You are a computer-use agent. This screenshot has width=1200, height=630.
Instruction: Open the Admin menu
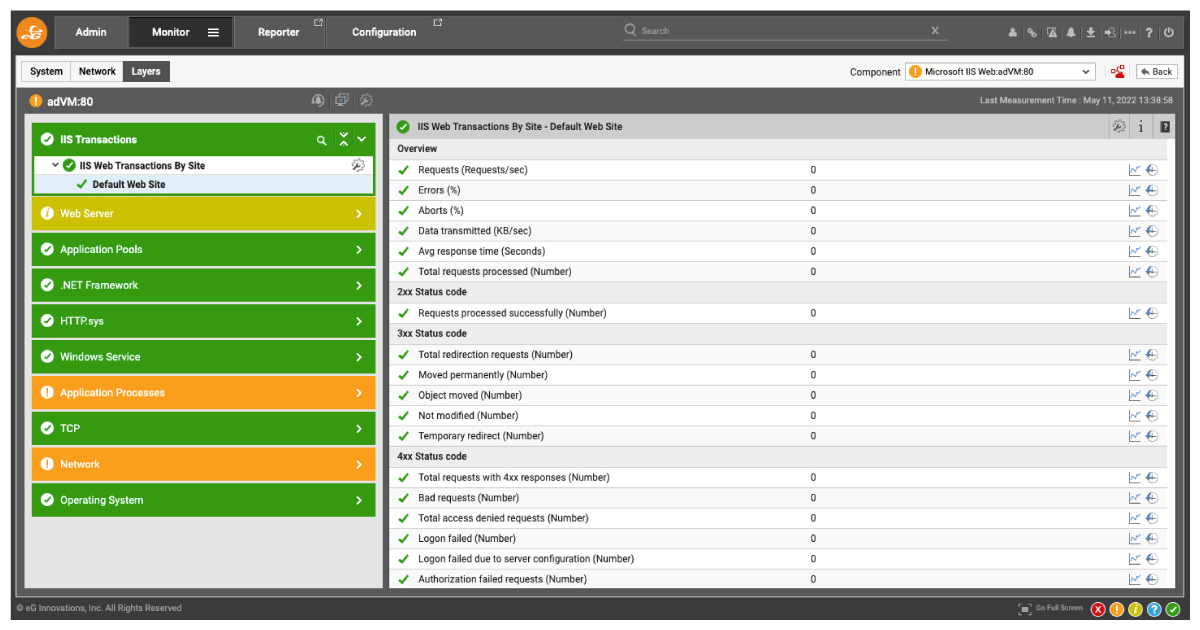91,32
